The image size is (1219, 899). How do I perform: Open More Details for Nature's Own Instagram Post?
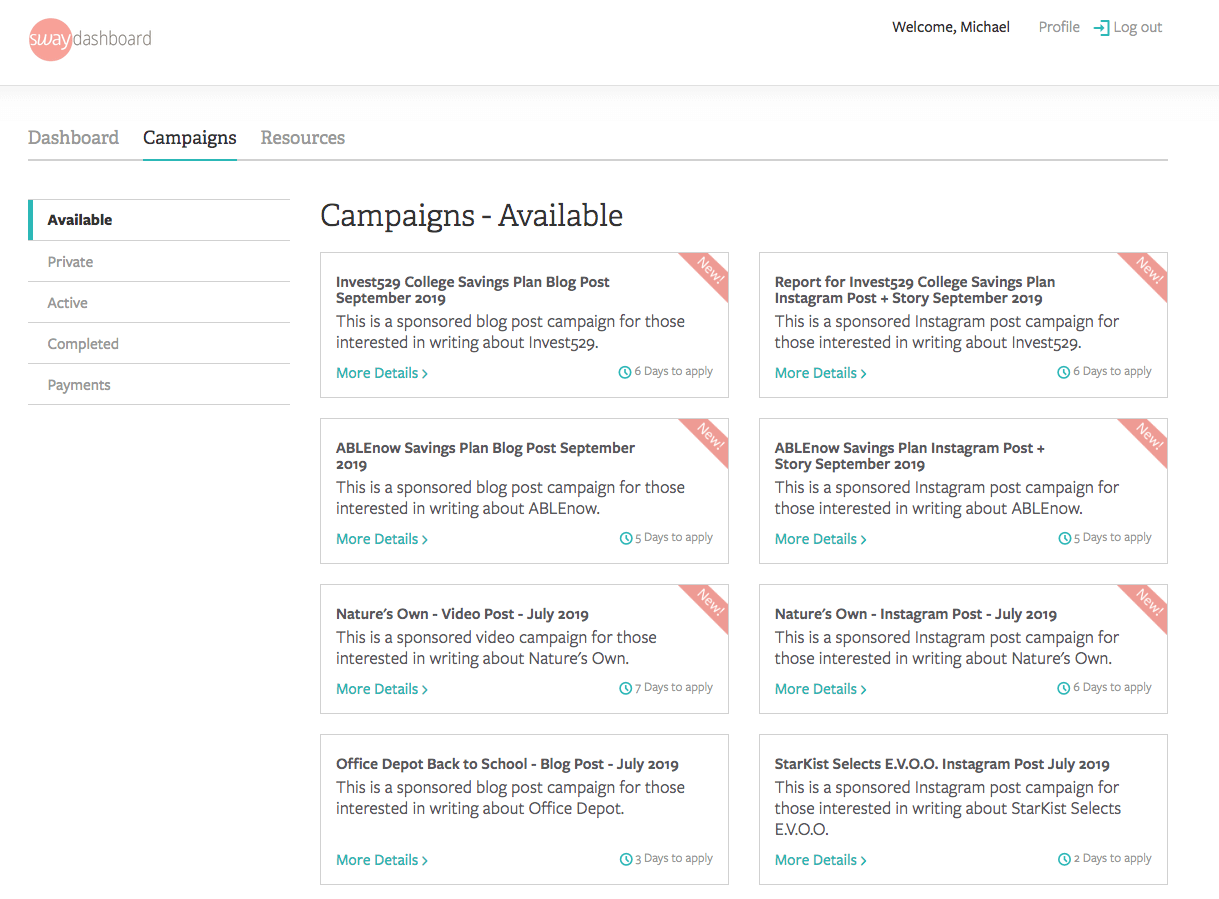821,689
